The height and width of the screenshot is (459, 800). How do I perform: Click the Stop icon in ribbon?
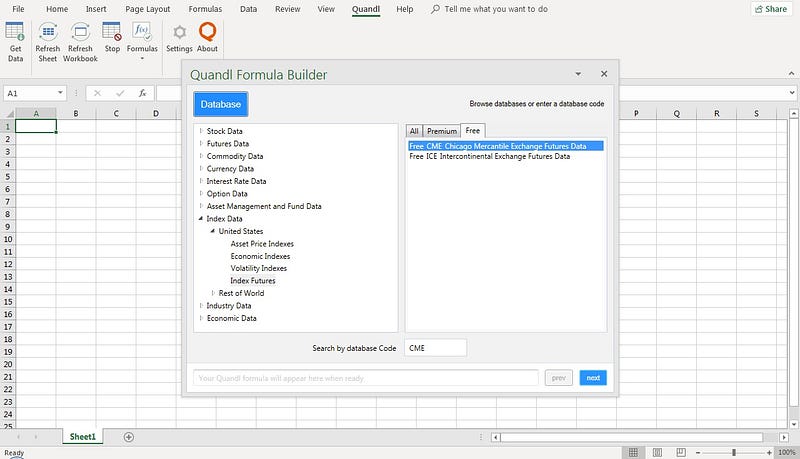[112, 32]
